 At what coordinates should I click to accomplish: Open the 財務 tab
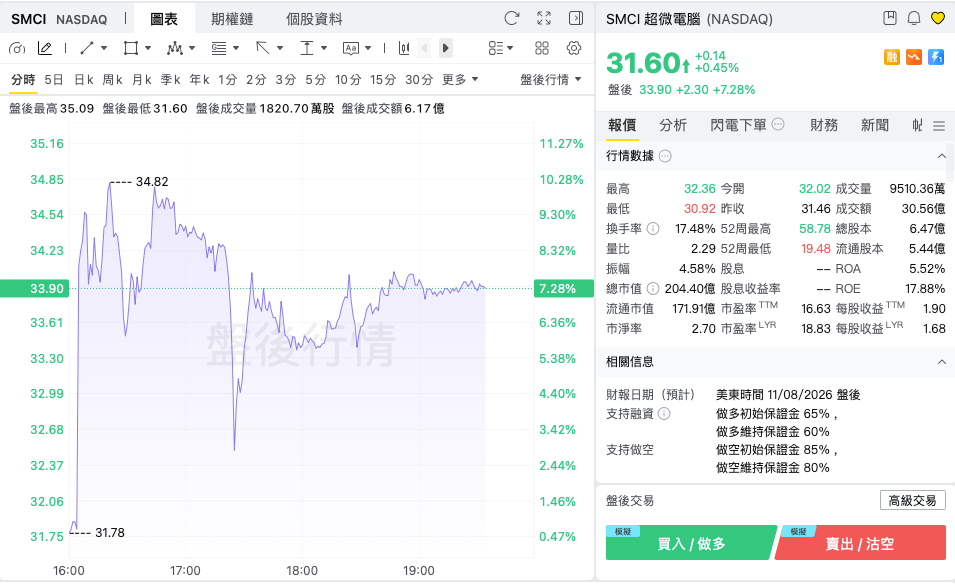tap(823, 125)
